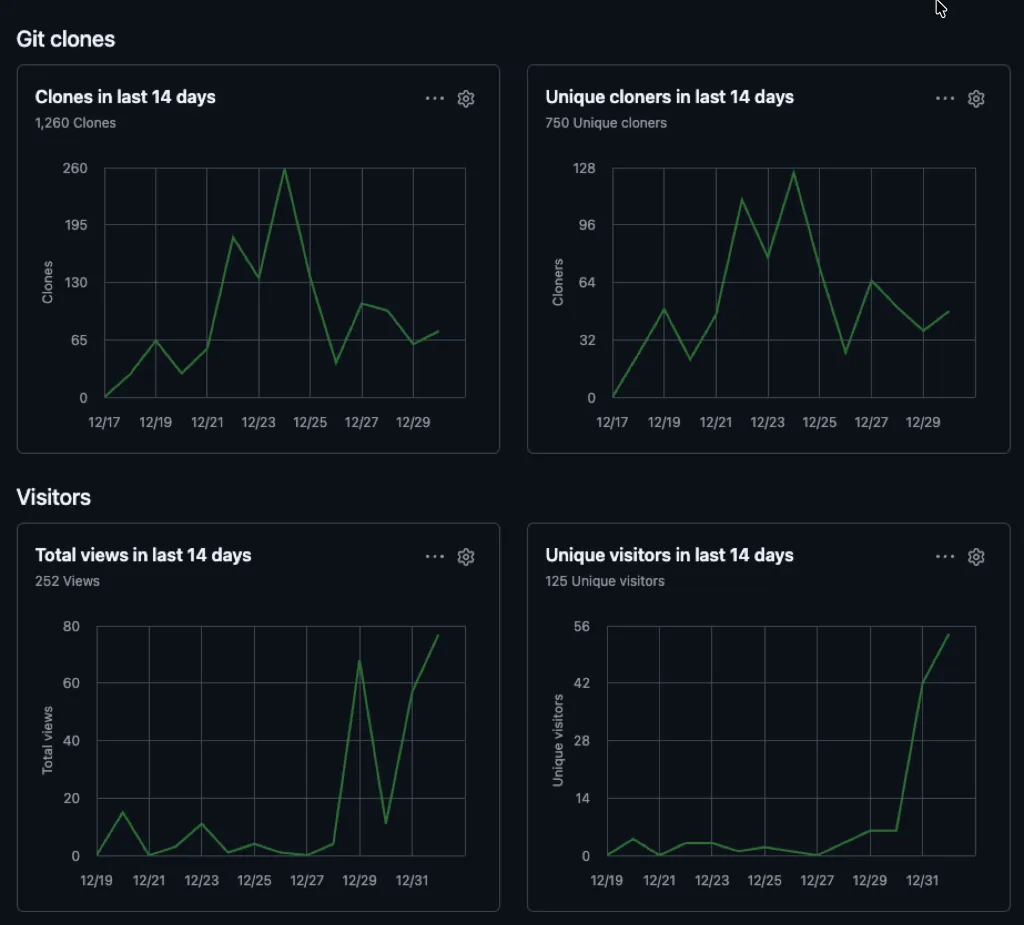Open the kebab menu on Clones panel
This screenshot has width=1024, height=925.
(435, 98)
